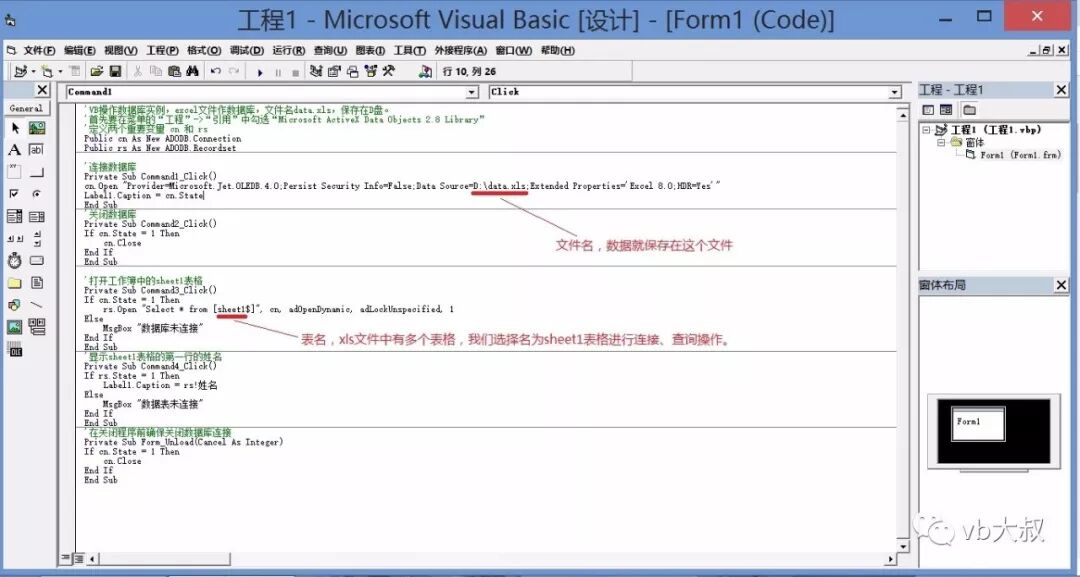Image resolution: width=1080 pixels, height=577 pixels.
Task: Open the Form Layout Window toolbar icon
Action: click(x=352, y=71)
